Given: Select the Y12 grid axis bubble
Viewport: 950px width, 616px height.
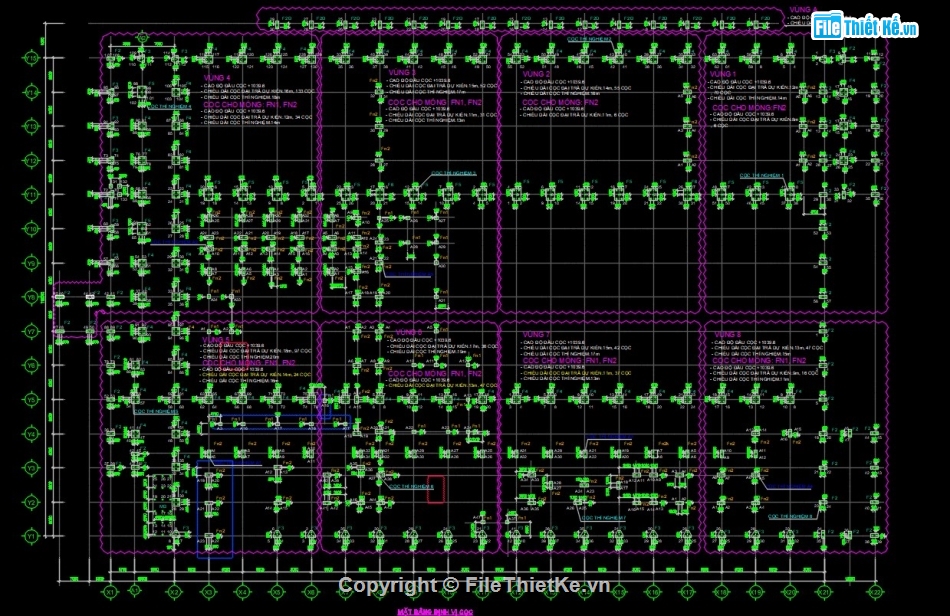Looking at the screenshot, I should pyautogui.click(x=32, y=160).
